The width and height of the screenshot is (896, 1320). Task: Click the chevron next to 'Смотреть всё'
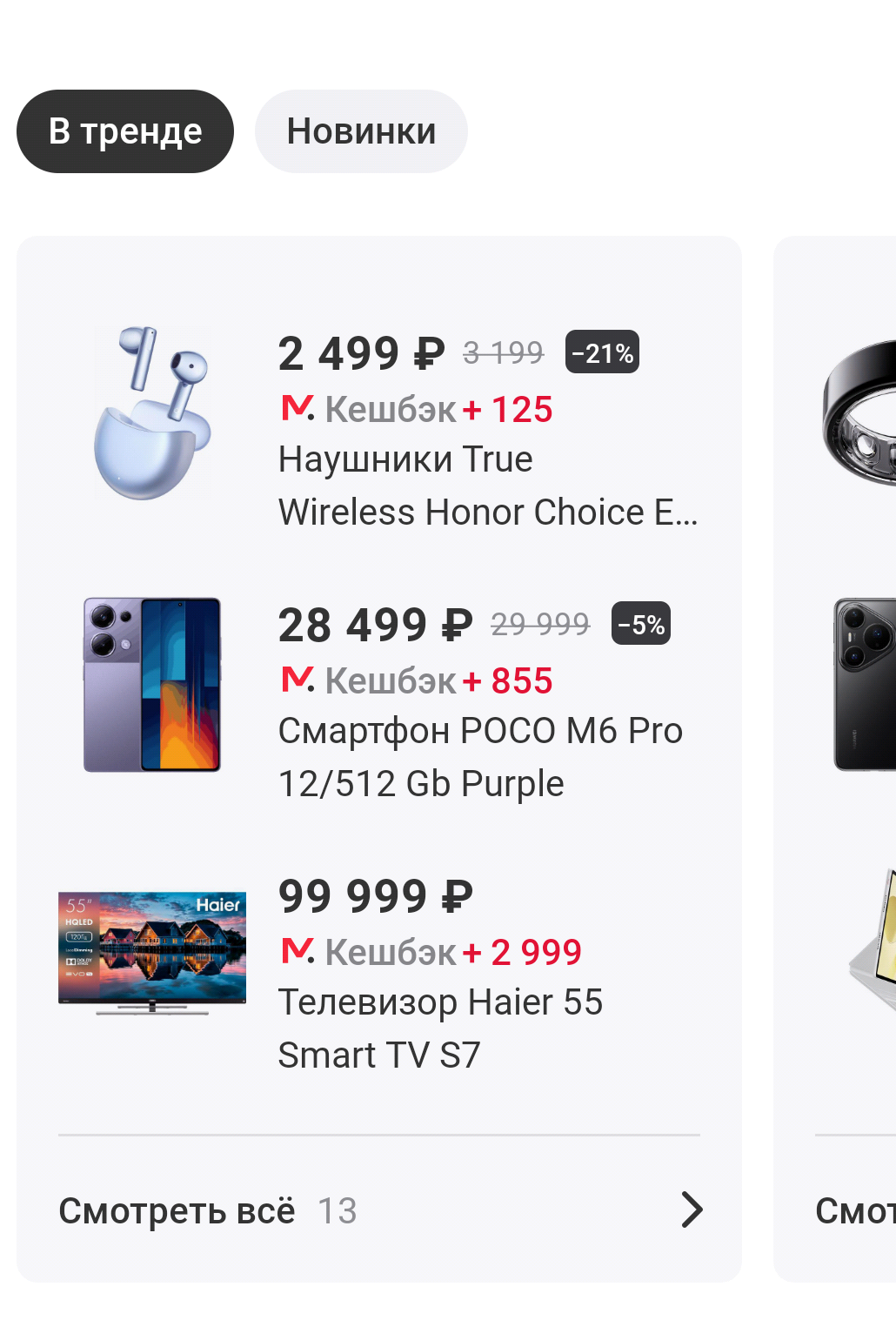[692, 1209]
